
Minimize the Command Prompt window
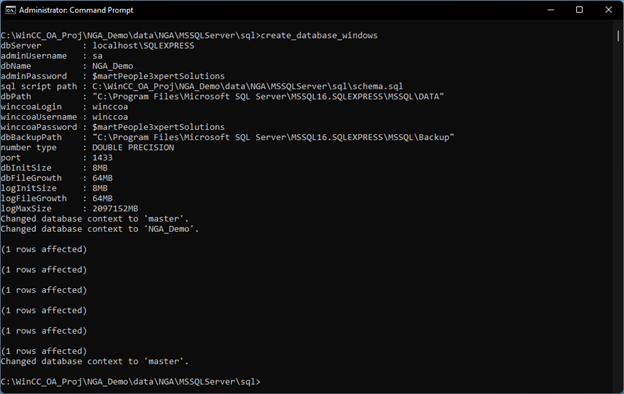pos(550,10)
